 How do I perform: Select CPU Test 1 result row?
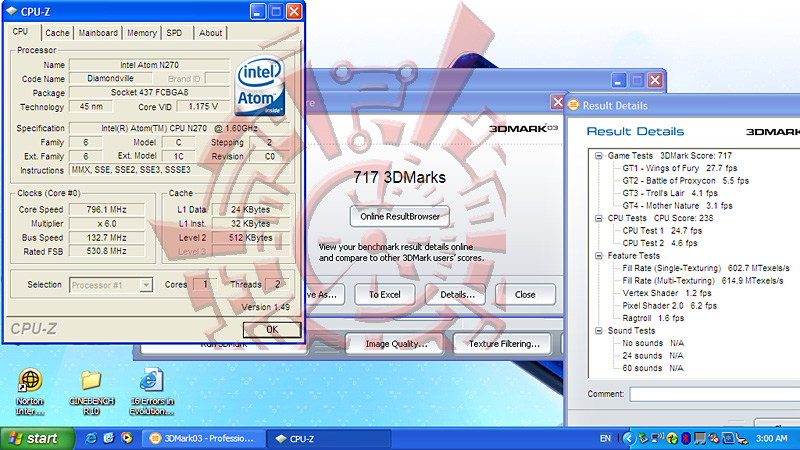point(662,231)
